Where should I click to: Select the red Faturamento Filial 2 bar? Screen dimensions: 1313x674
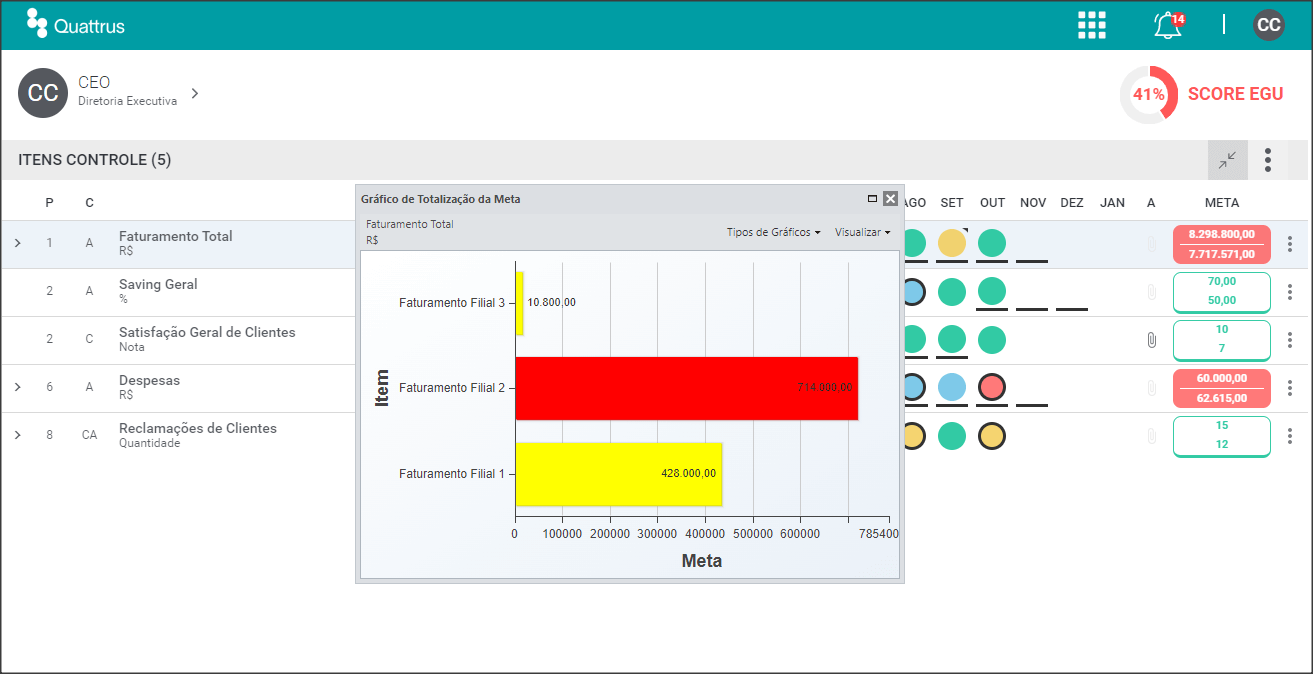pos(686,388)
